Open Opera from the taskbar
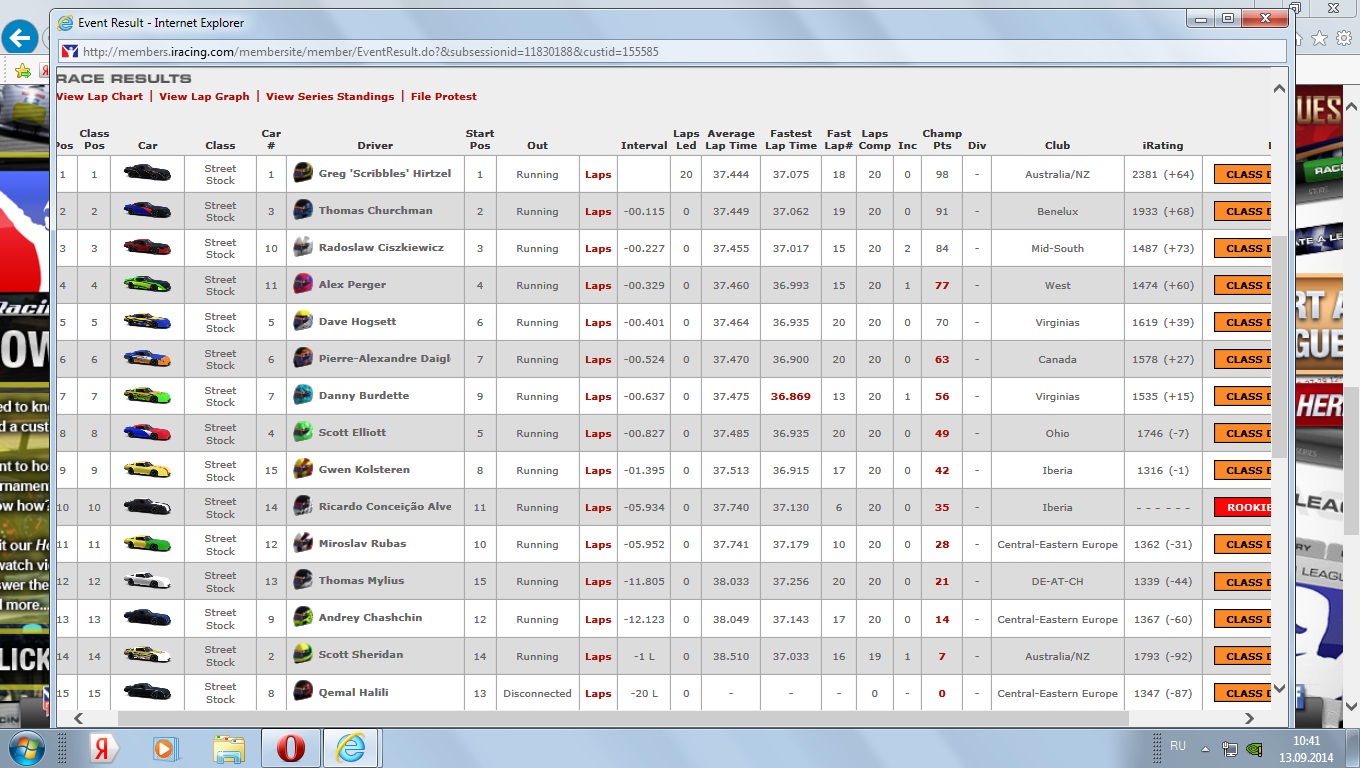This screenshot has width=1360, height=768. [x=290, y=748]
